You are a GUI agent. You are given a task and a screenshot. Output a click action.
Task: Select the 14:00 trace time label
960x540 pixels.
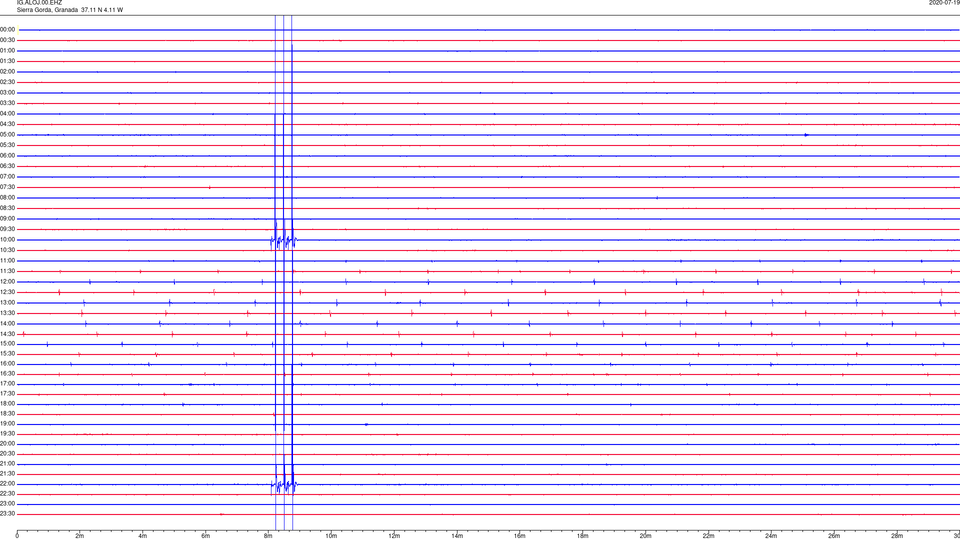click(x=7, y=323)
